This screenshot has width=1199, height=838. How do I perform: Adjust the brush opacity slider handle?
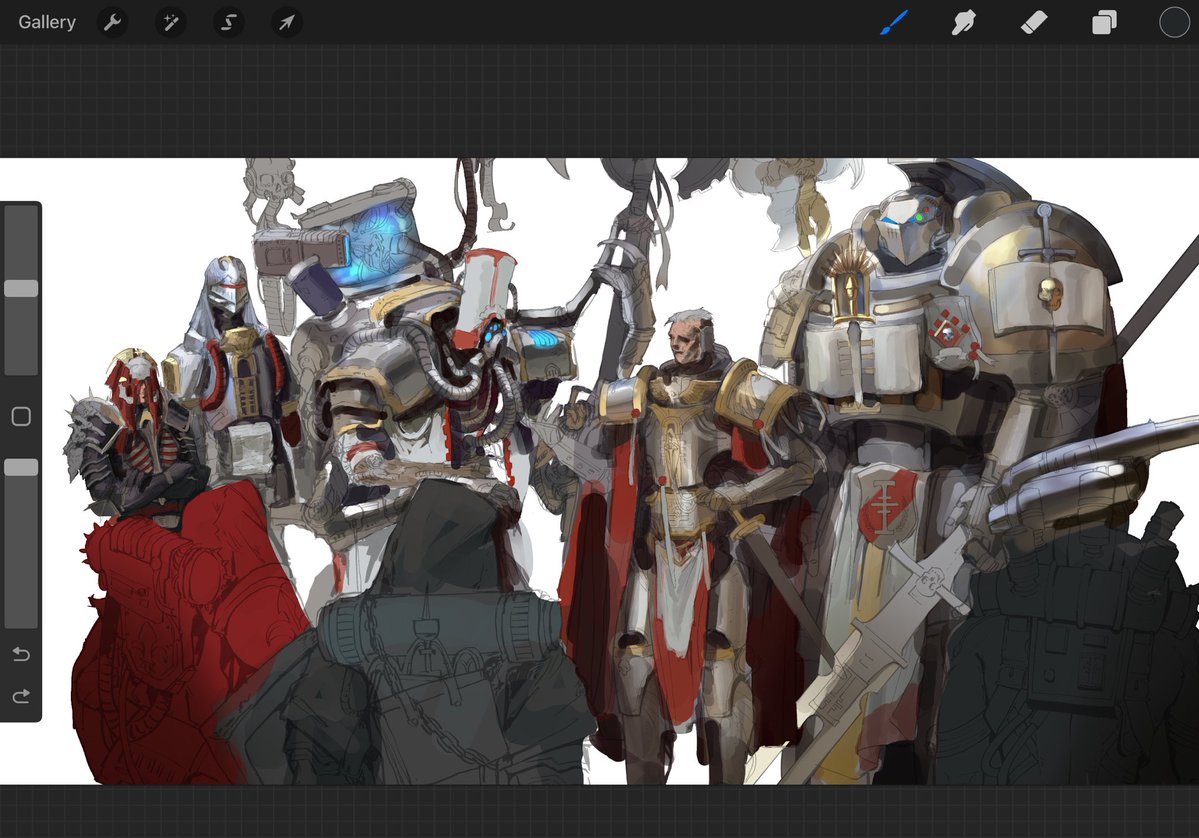click(21, 467)
